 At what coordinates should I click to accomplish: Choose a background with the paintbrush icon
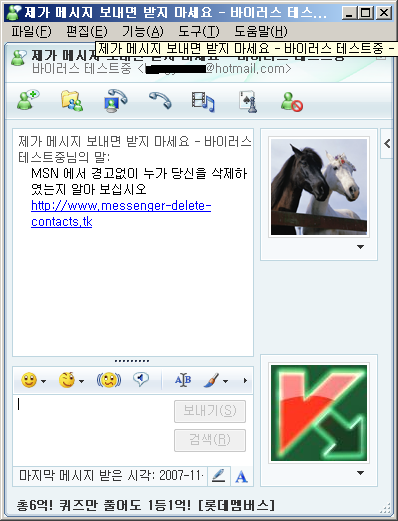tap(212, 380)
